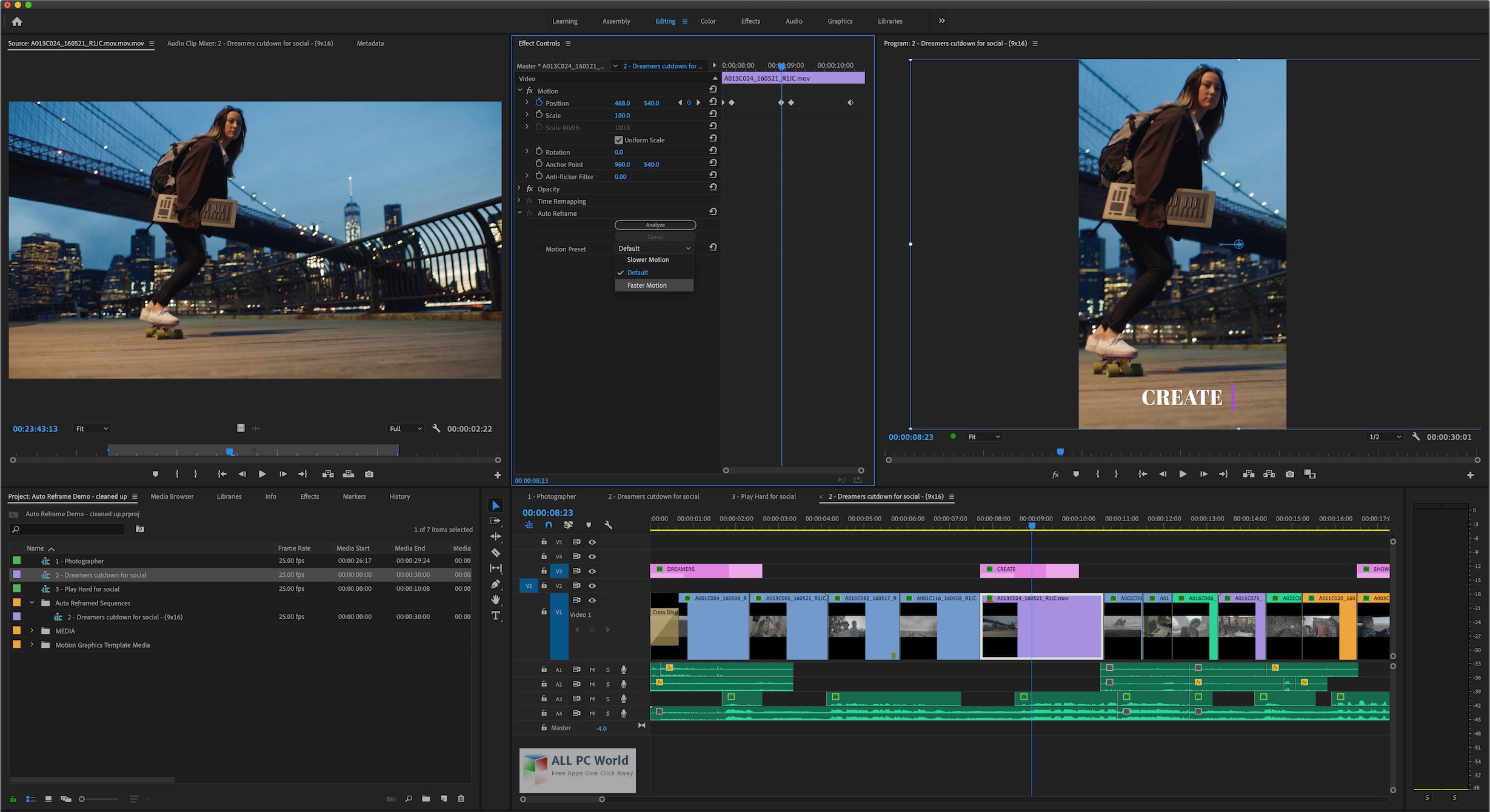Open the Effects panel tab in the Project panel
This screenshot has width=1490, height=812.
(x=309, y=496)
